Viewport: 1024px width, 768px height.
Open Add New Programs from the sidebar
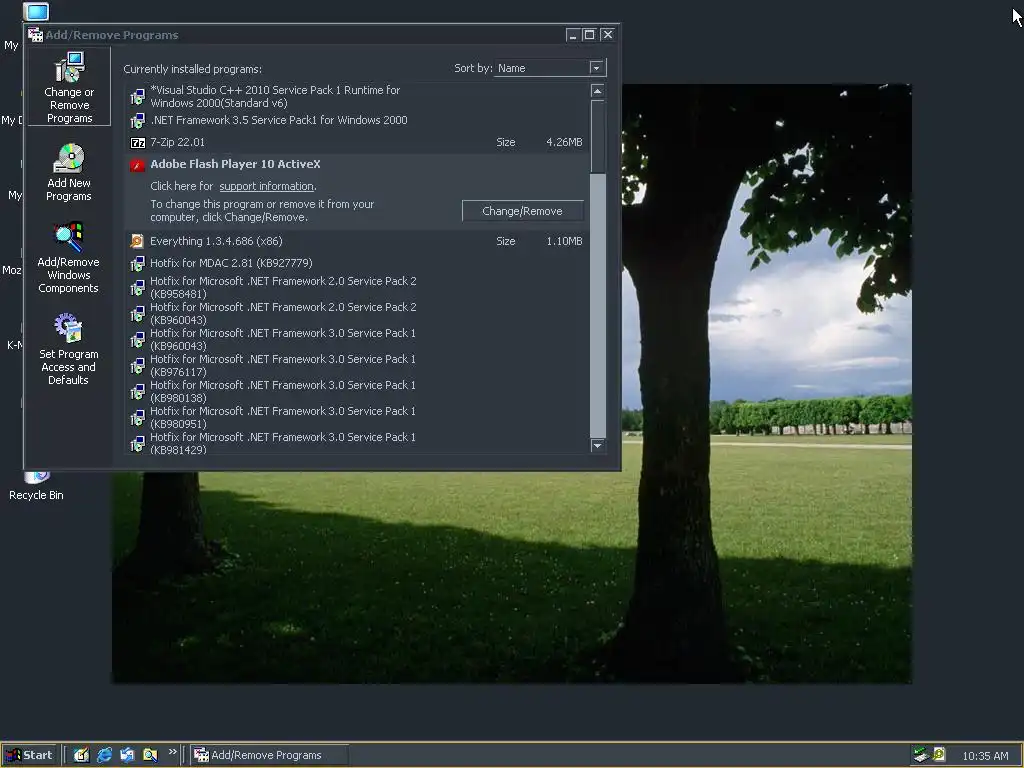tap(69, 172)
